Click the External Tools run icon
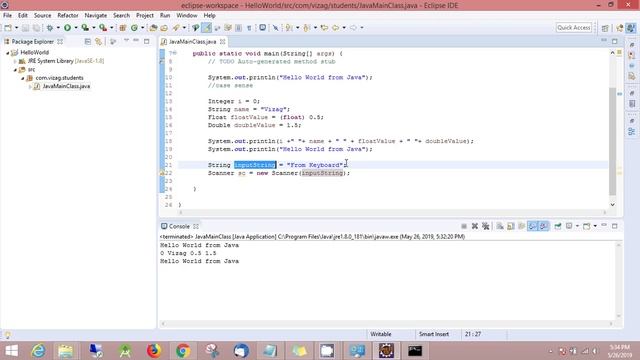Screen dimensions: 640x360 pos(103,28)
